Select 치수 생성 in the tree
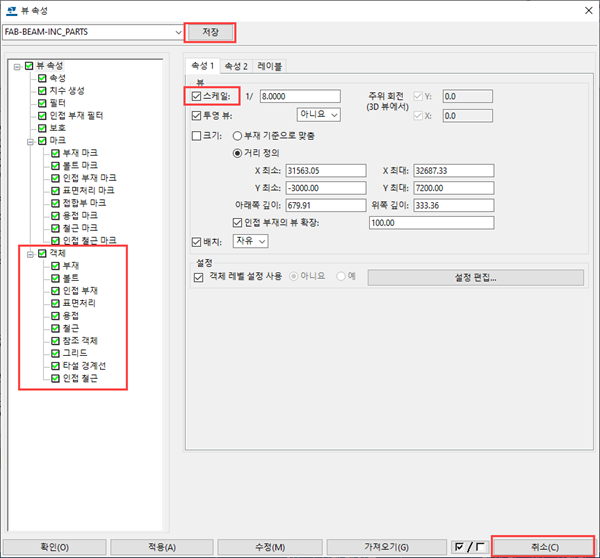This screenshot has width=600, height=558. click(68, 90)
